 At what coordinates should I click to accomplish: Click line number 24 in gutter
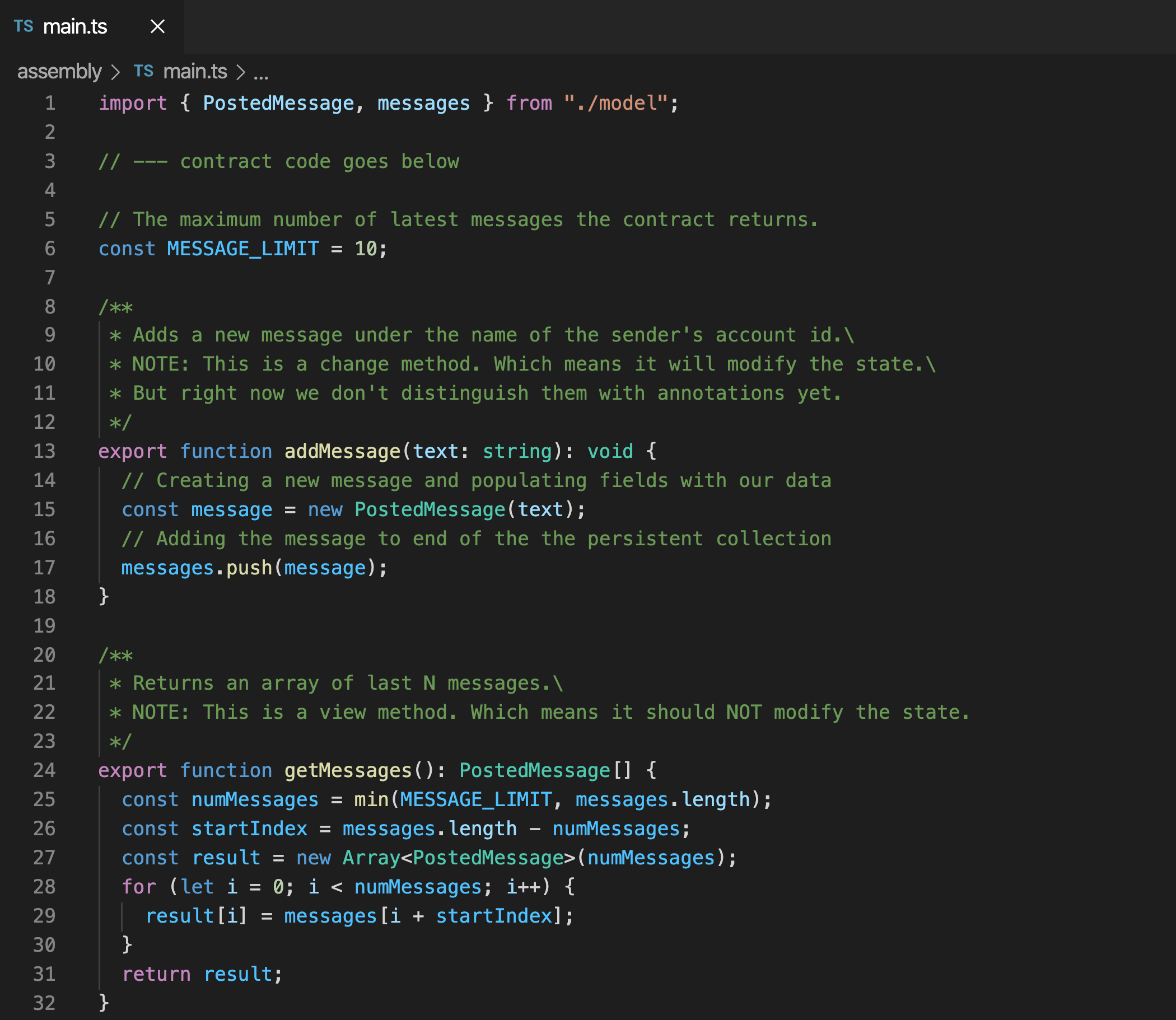coord(44,770)
